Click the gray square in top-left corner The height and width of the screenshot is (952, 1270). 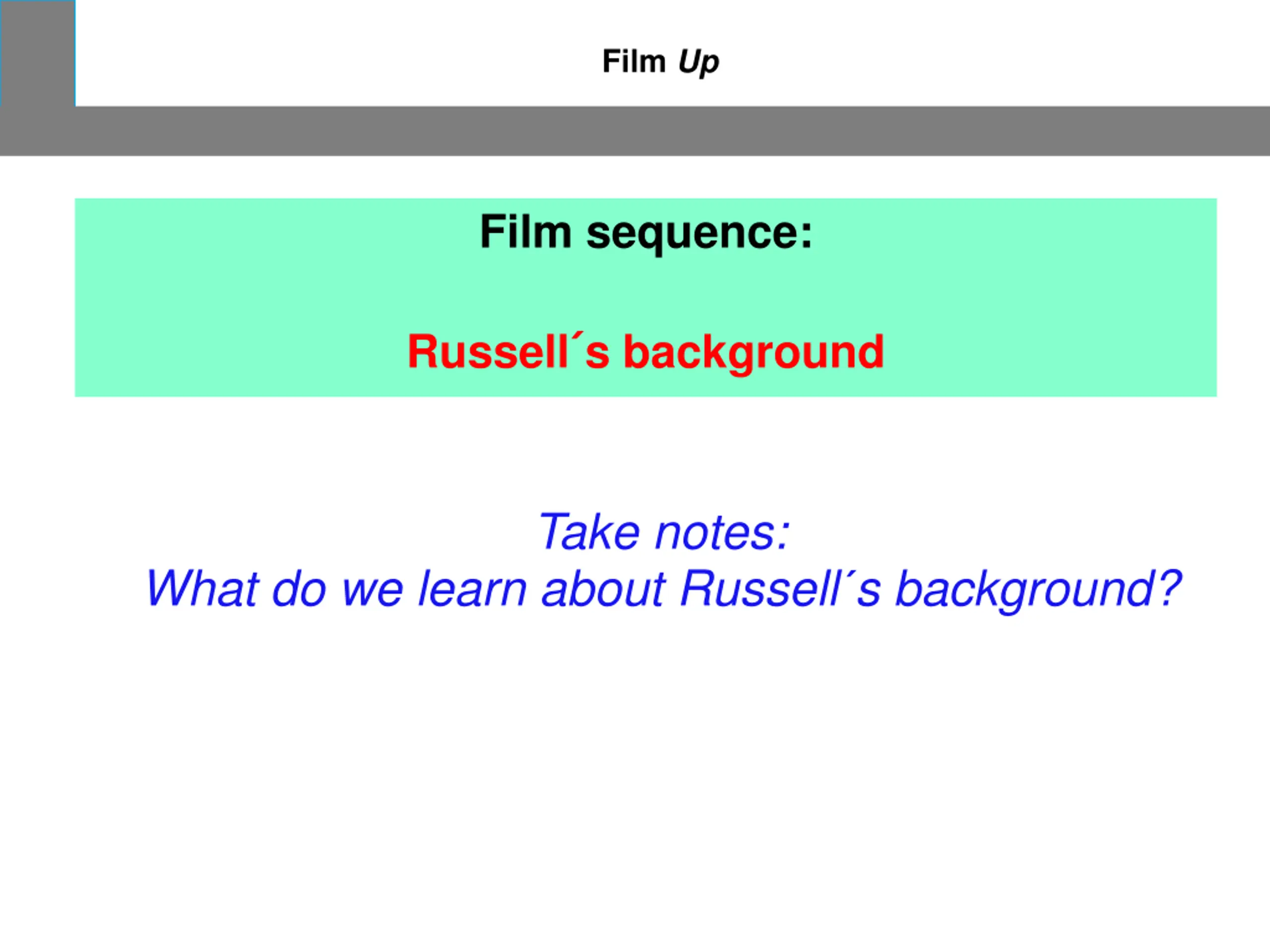pyautogui.click(x=38, y=54)
